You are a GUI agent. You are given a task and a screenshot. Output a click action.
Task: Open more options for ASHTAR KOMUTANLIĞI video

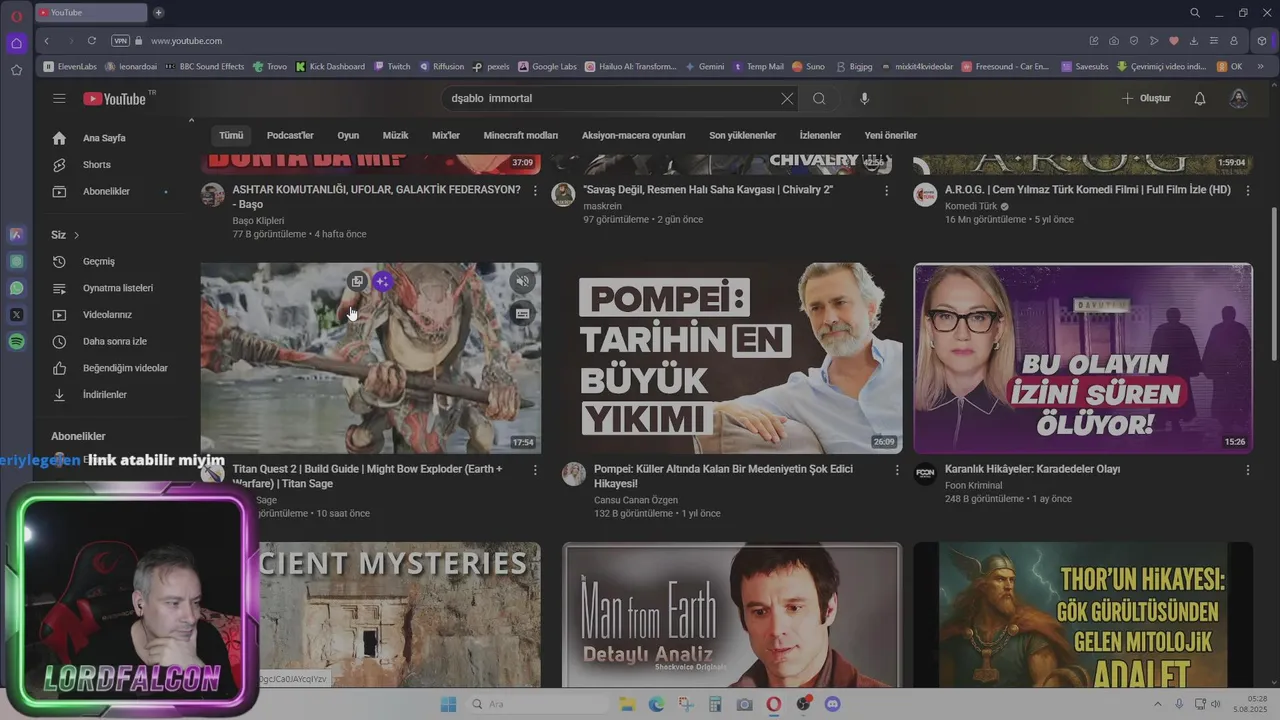pos(535,190)
